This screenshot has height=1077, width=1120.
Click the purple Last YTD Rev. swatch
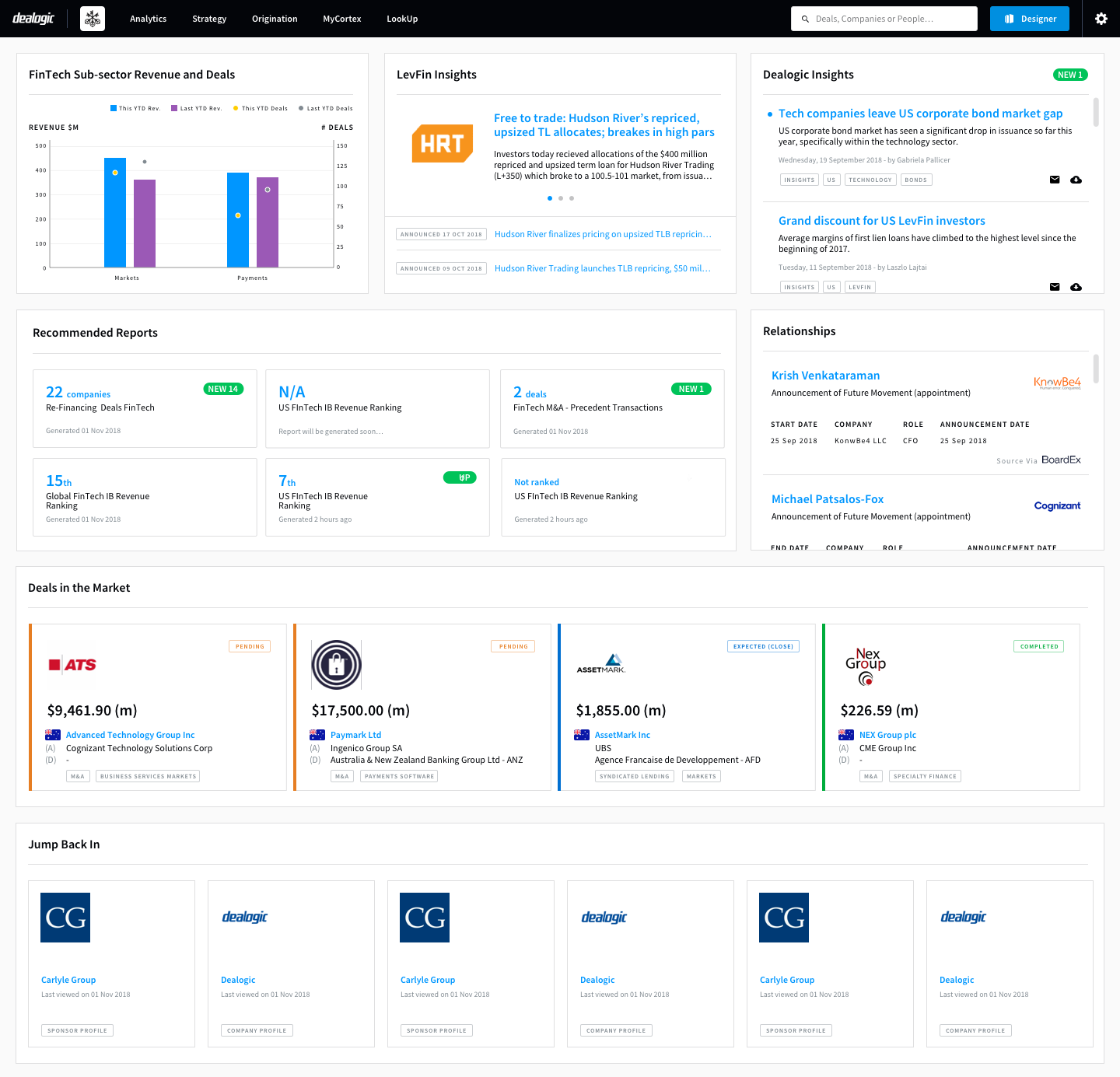(174, 109)
